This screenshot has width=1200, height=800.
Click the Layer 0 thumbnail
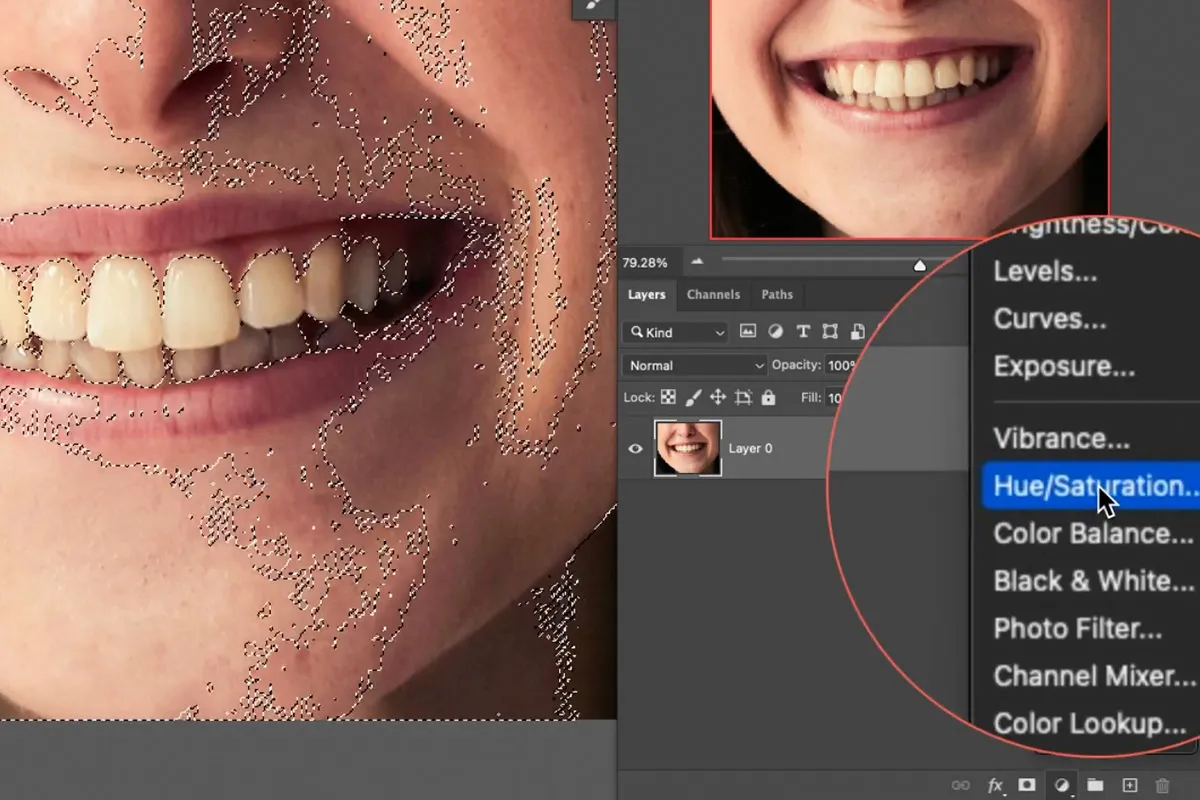[x=686, y=448]
